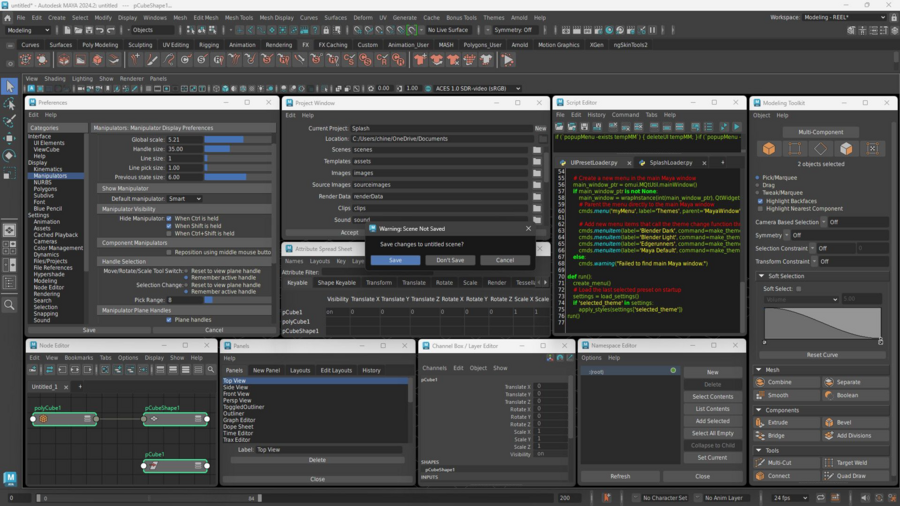900x506 pixels.
Task: Select the Polygons category in Preferences
Action: 47,189
